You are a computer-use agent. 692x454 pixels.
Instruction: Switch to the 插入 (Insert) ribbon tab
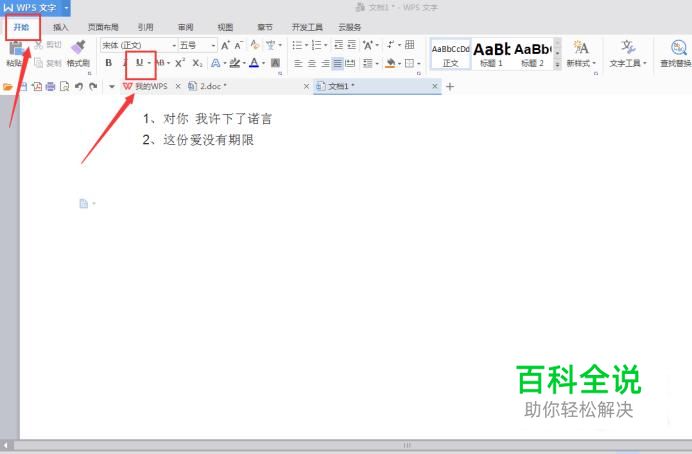coord(60,27)
